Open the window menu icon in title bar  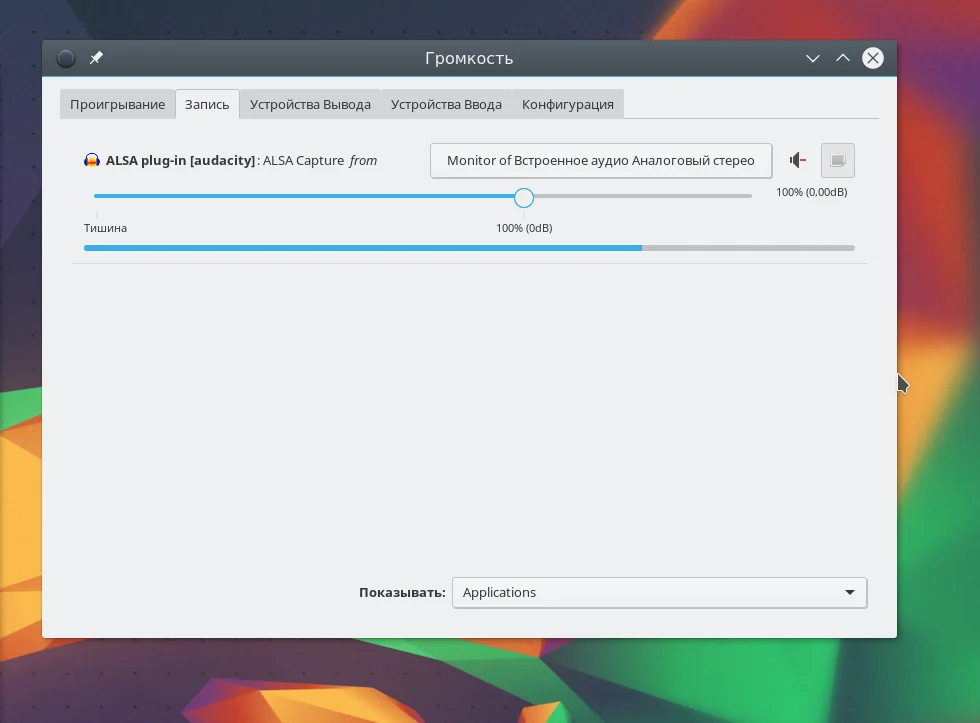coord(66,58)
